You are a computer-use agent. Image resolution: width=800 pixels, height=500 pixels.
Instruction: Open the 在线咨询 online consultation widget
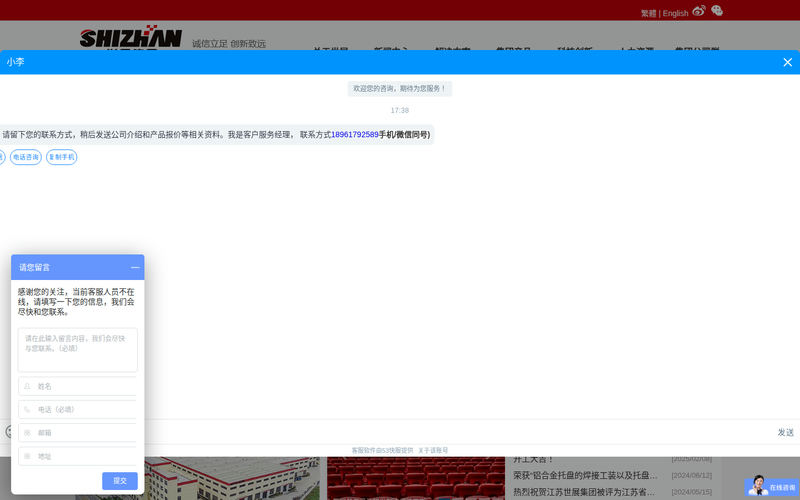(771, 487)
